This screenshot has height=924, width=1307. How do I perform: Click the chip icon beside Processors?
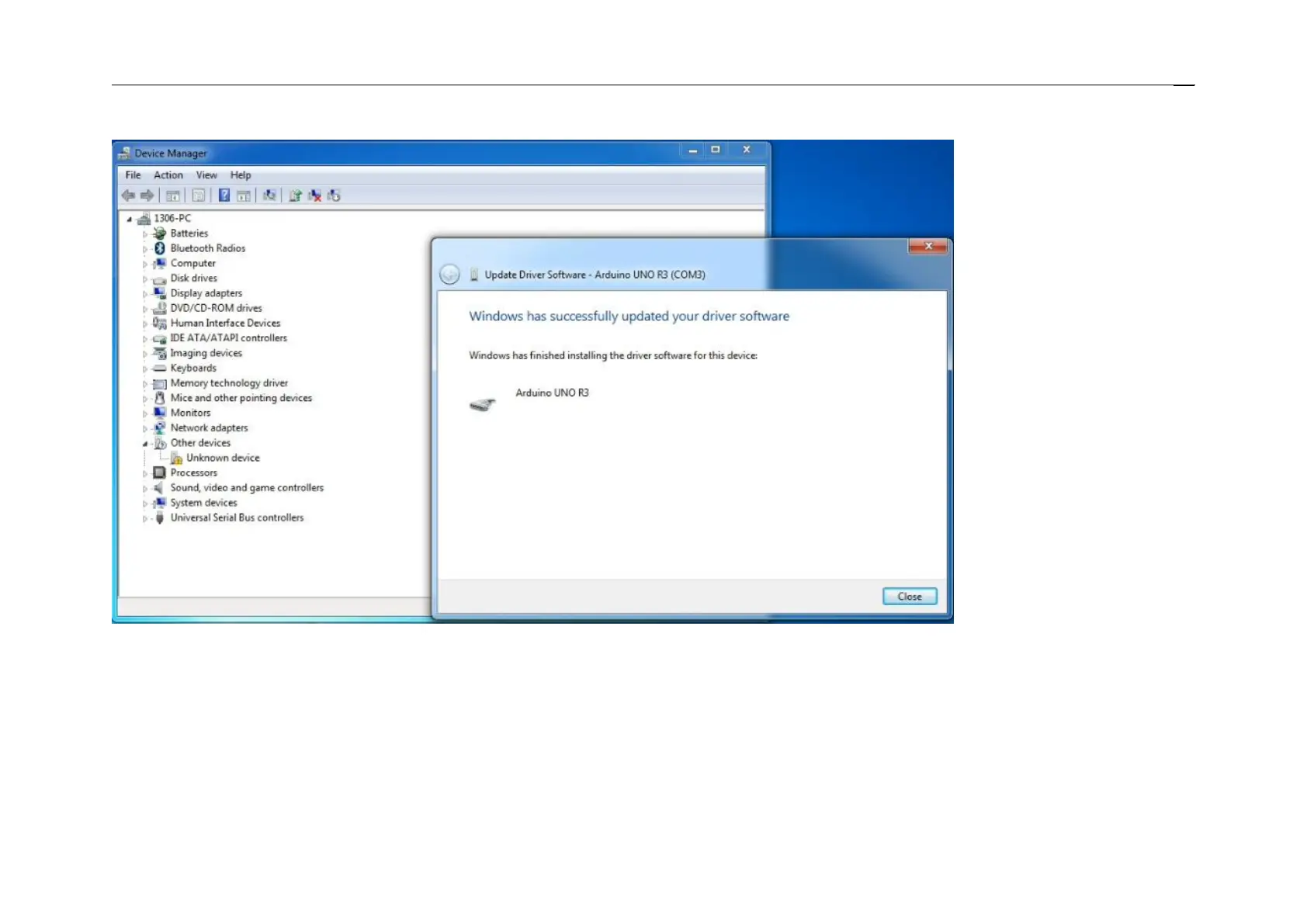(159, 473)
